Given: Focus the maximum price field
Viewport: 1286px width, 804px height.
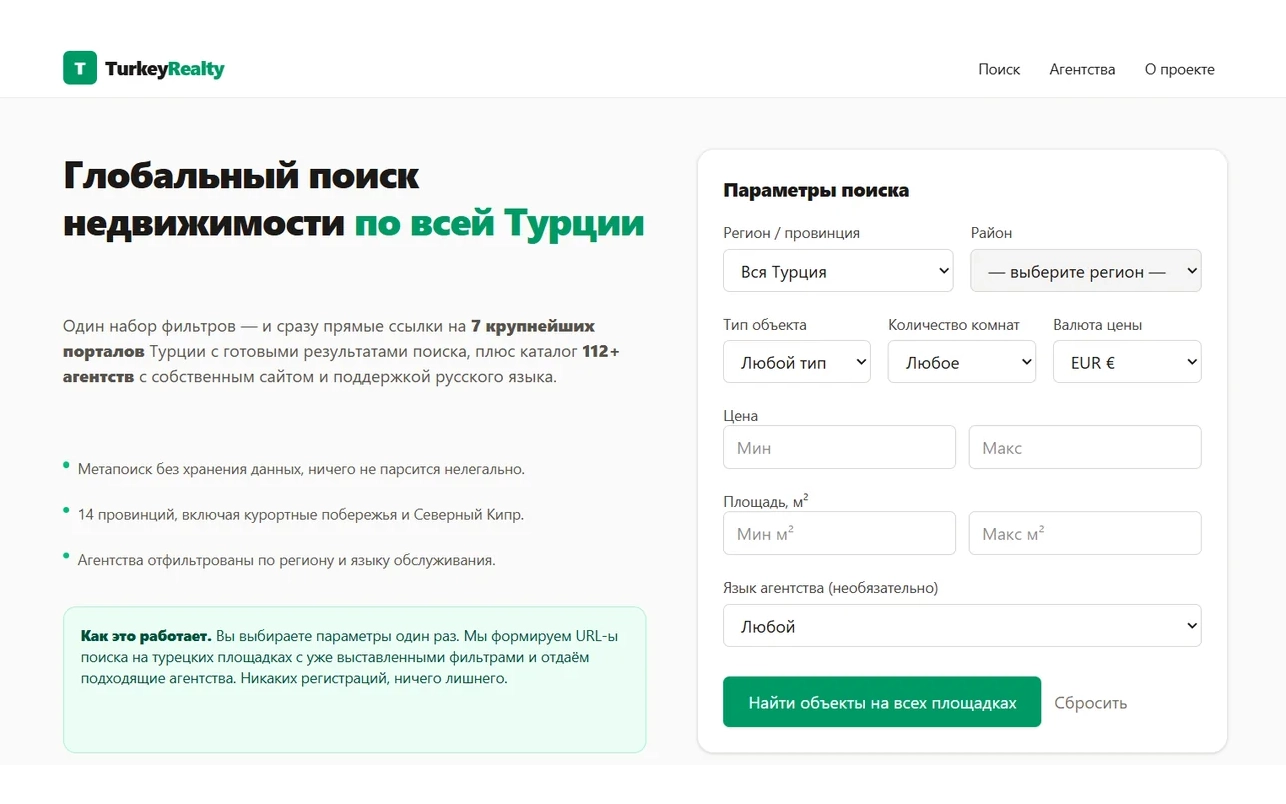Looking at the screenshot, I should pos(1085,447).
